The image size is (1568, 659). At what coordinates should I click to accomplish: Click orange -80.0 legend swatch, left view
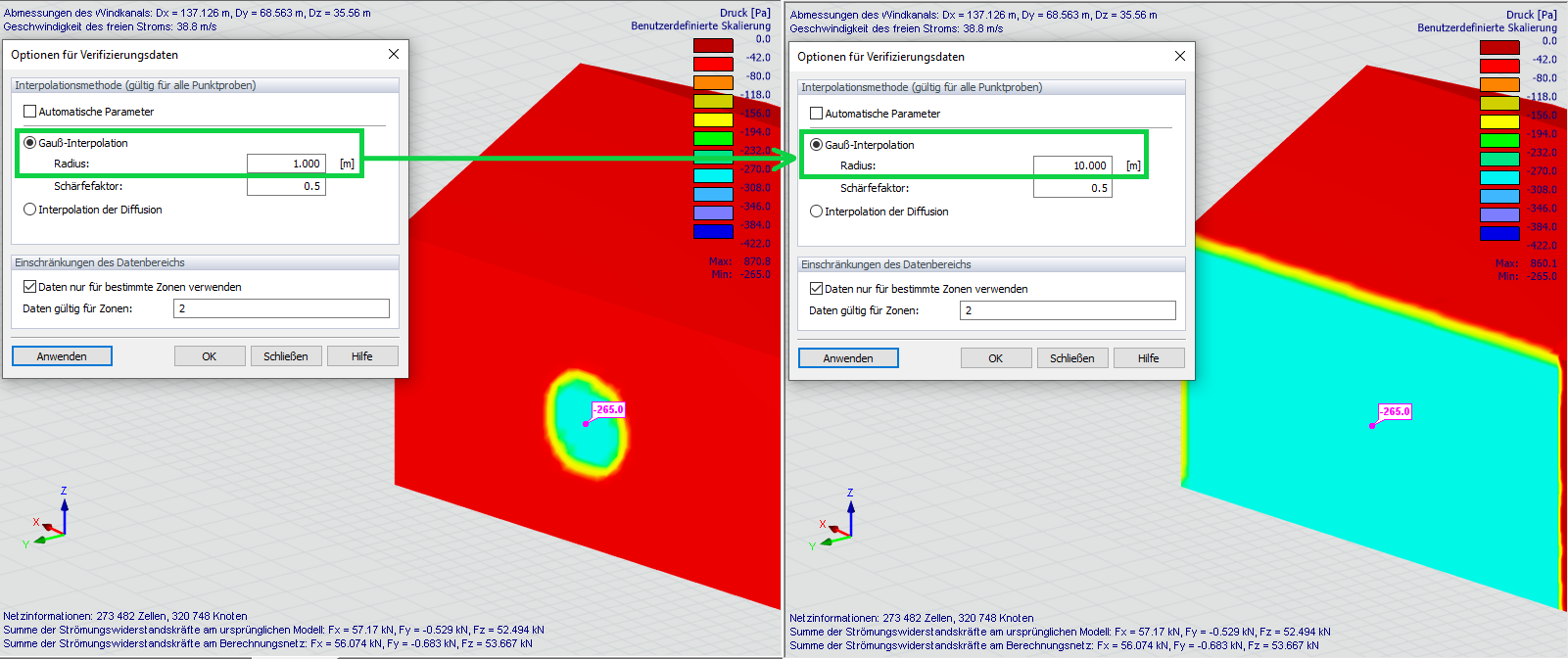click(713, 82)
